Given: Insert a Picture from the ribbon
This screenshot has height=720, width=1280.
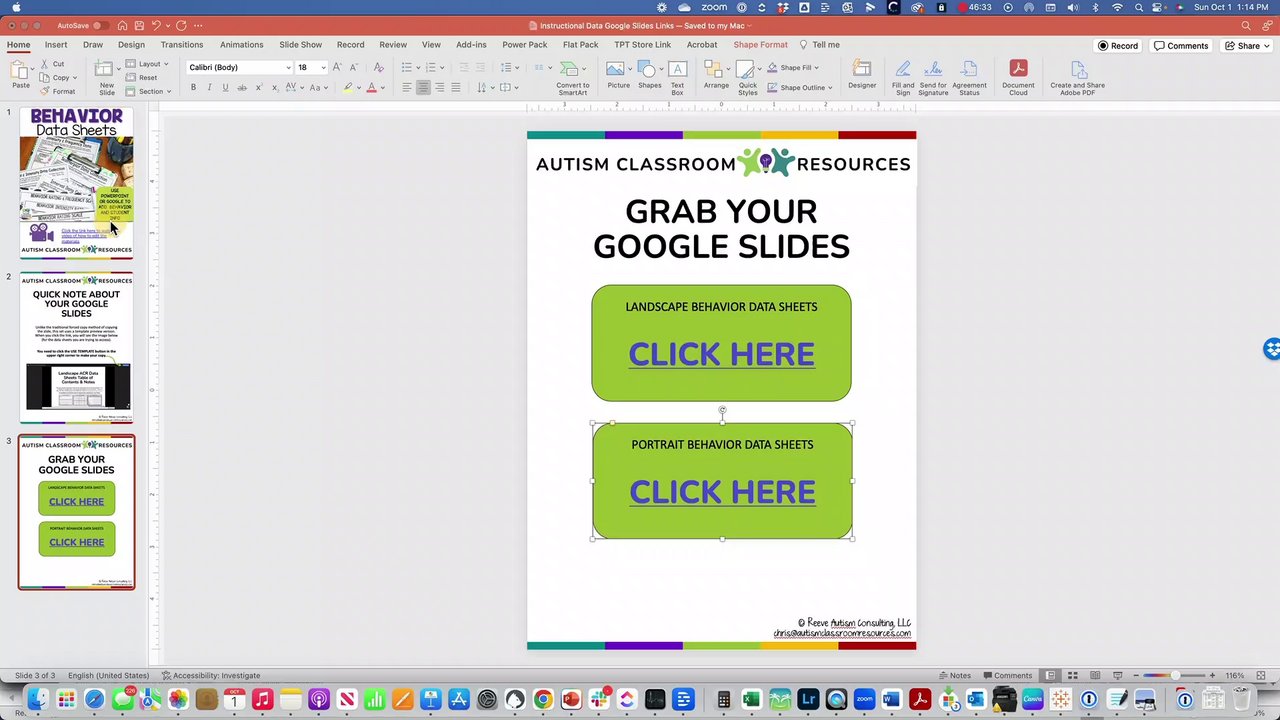Looking at the screenshot, I should point(619,76).
